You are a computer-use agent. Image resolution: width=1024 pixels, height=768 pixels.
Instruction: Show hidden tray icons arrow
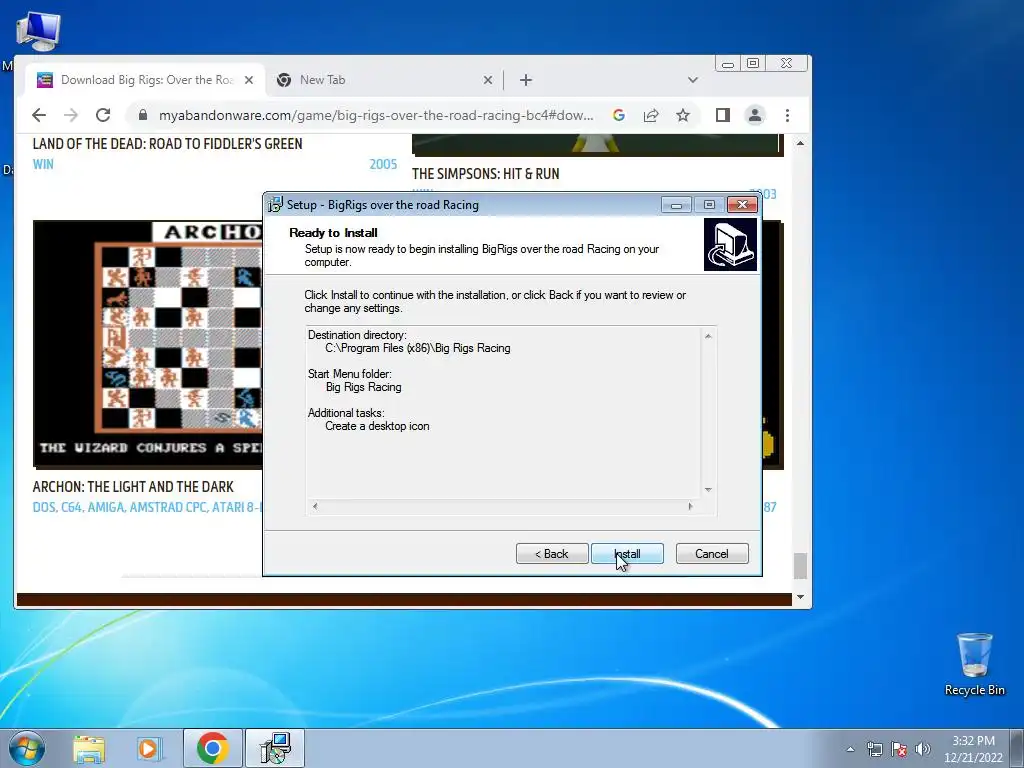850,749
